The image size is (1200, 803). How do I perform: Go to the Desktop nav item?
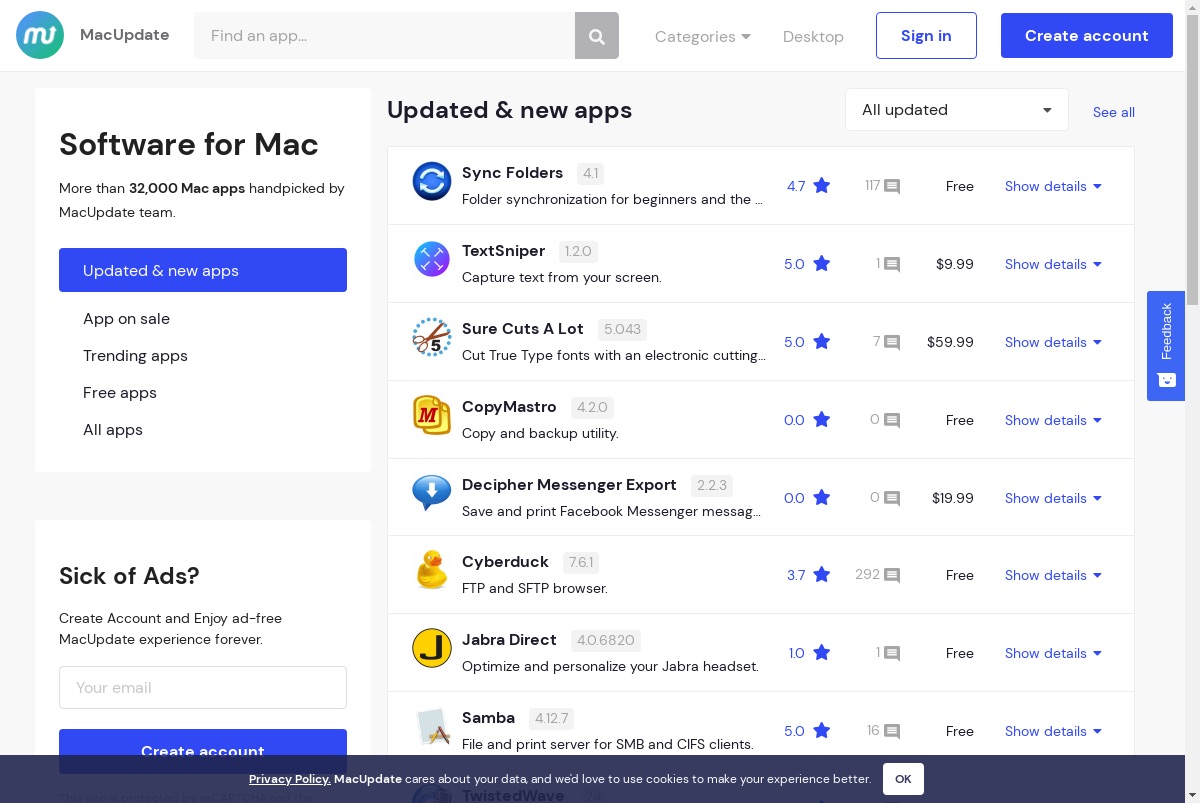813,36
